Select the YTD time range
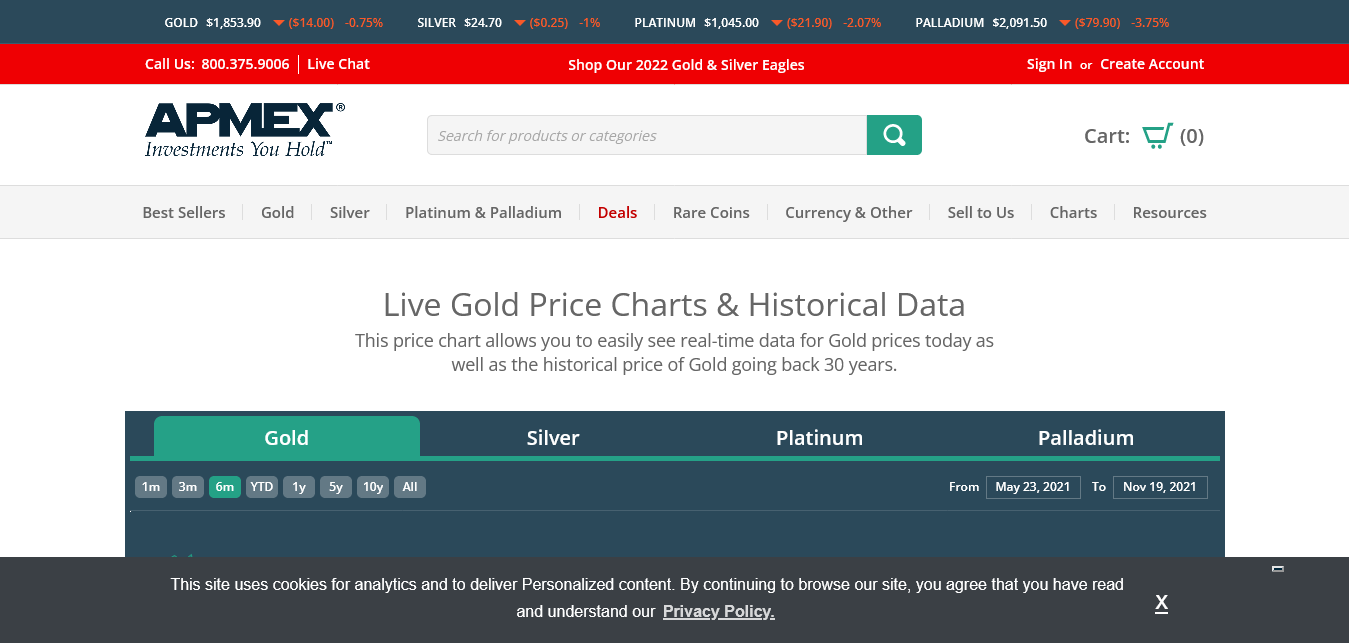The height and width of the screenshot is (643, 1366). tap(262, 487)
